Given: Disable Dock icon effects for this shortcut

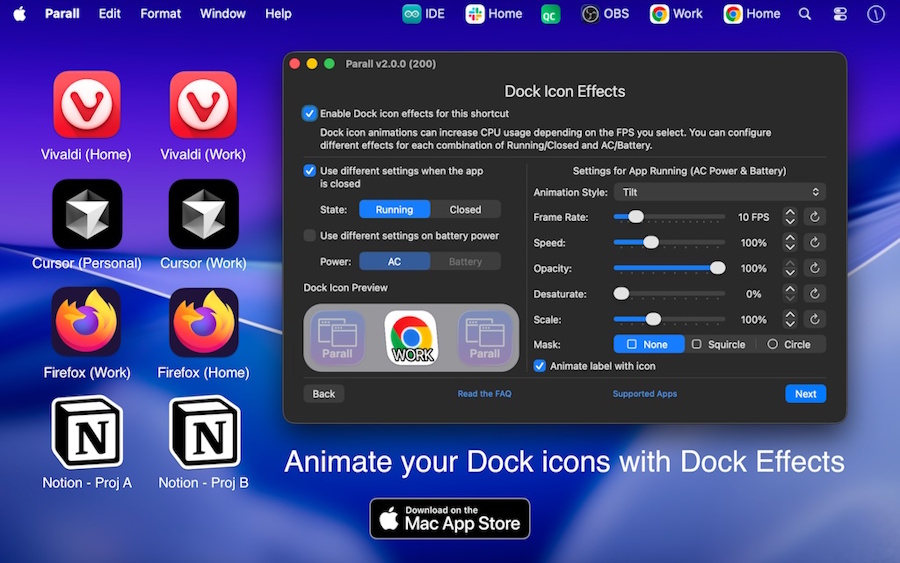Looking at the screenshot, I should click(310, 114).
